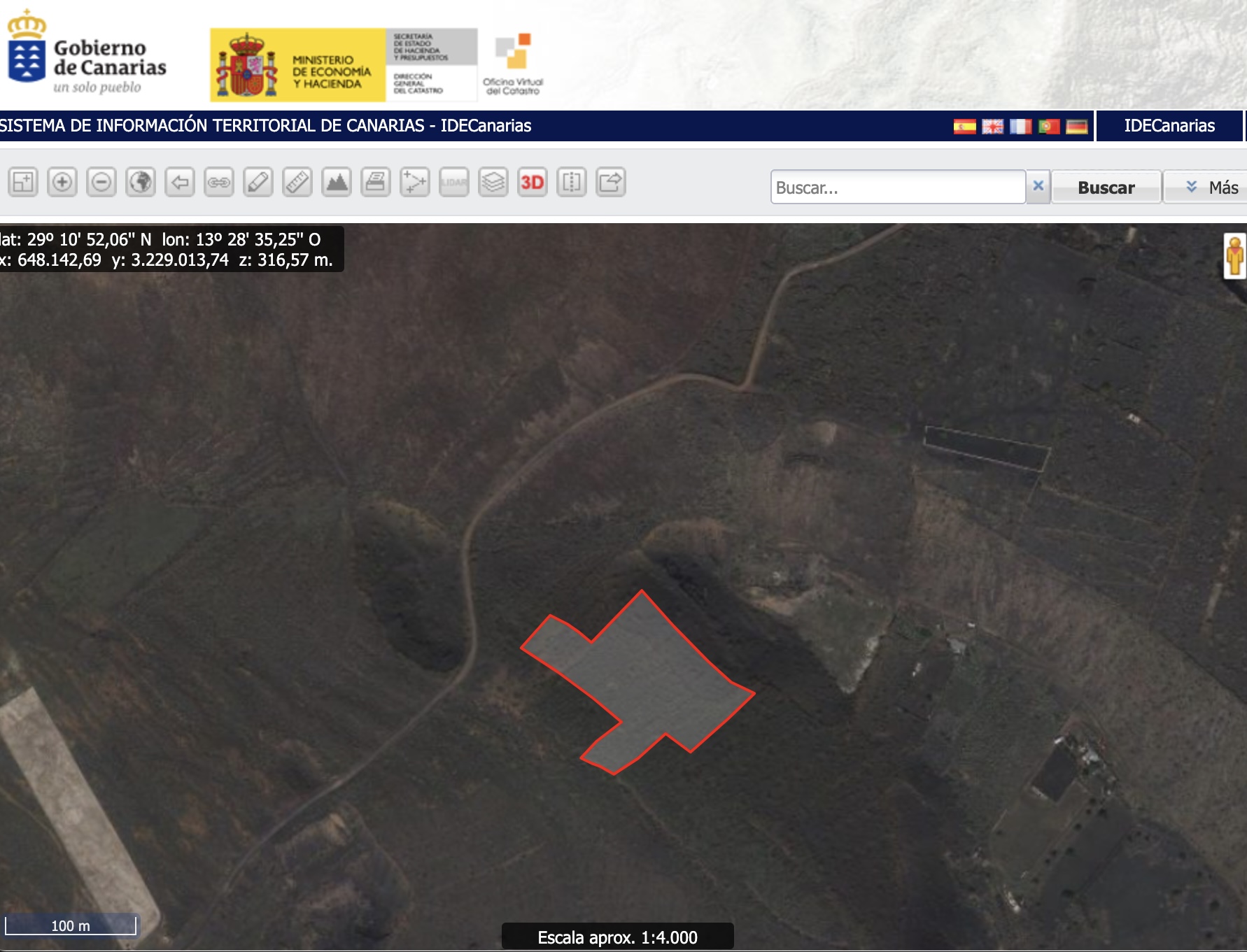Select the pencil draw tool

(x=258, y=183)
